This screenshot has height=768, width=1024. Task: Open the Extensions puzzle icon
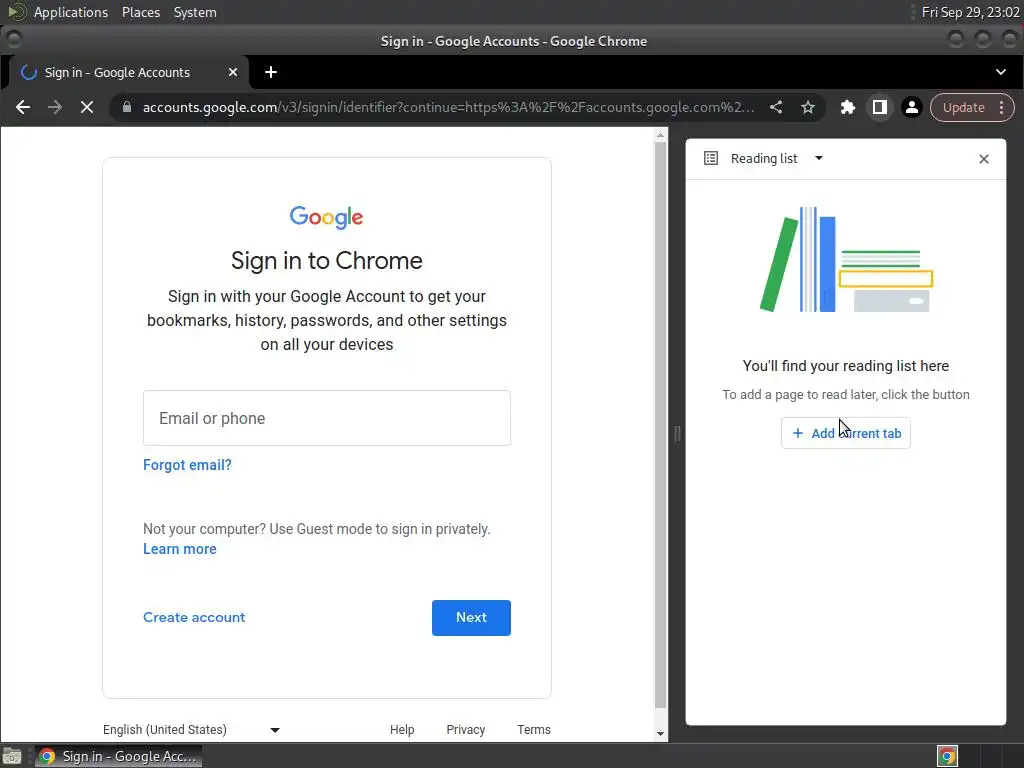tap(848, 107)
